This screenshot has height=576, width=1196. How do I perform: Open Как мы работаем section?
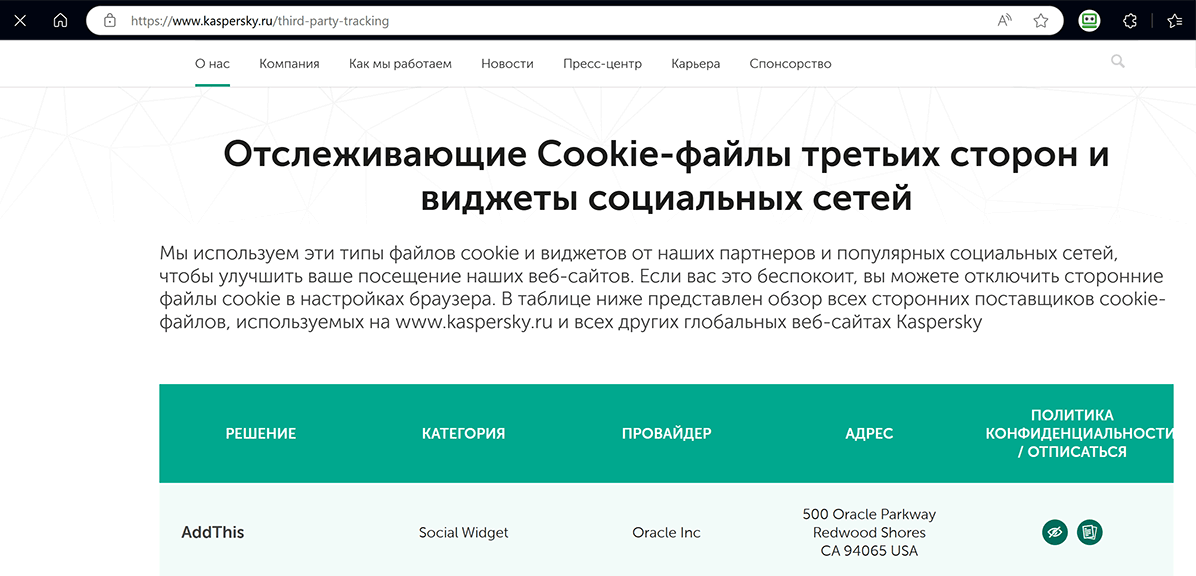pyautogui.click(x=400, y=64)
